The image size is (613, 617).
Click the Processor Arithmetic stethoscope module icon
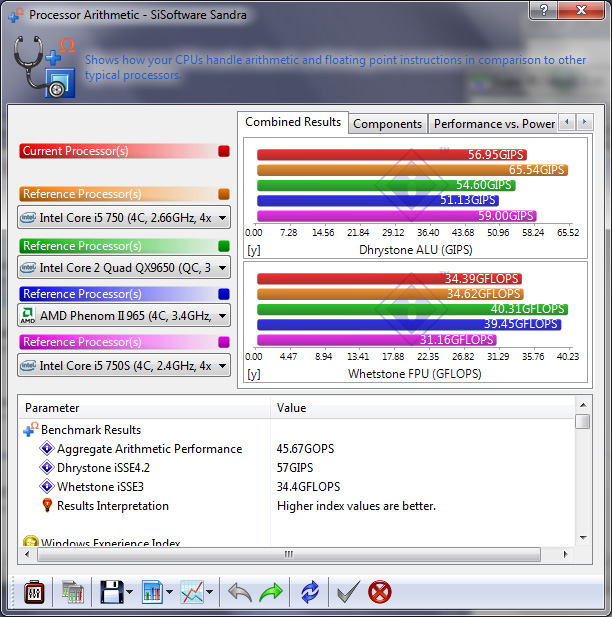[x=44, y=67]
